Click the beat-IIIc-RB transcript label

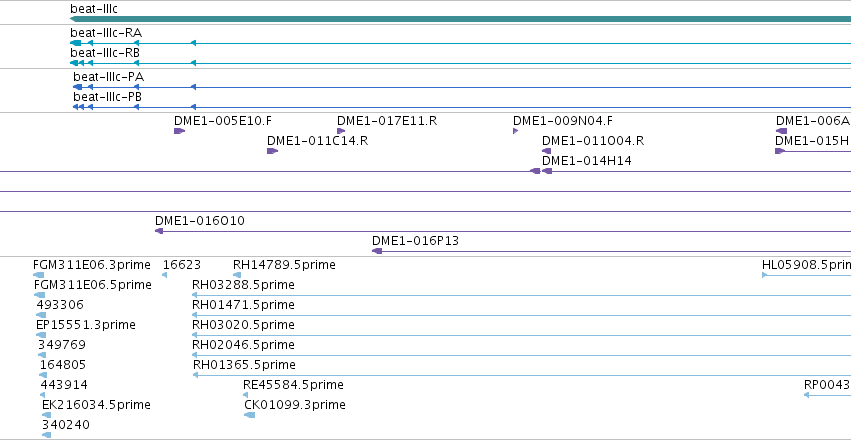click(105, 53)
